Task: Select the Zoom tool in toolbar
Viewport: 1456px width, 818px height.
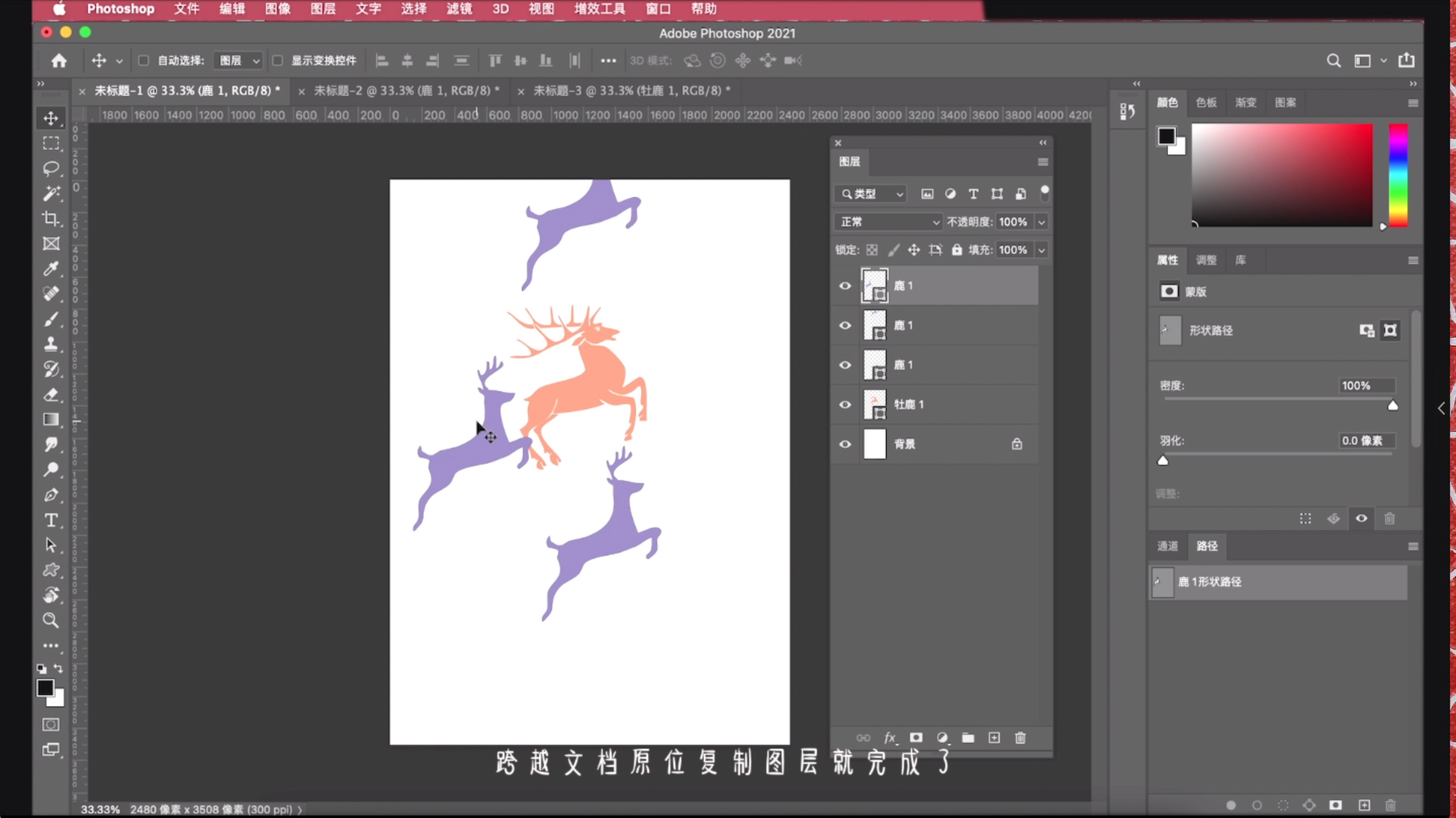Action: [51, 620]
